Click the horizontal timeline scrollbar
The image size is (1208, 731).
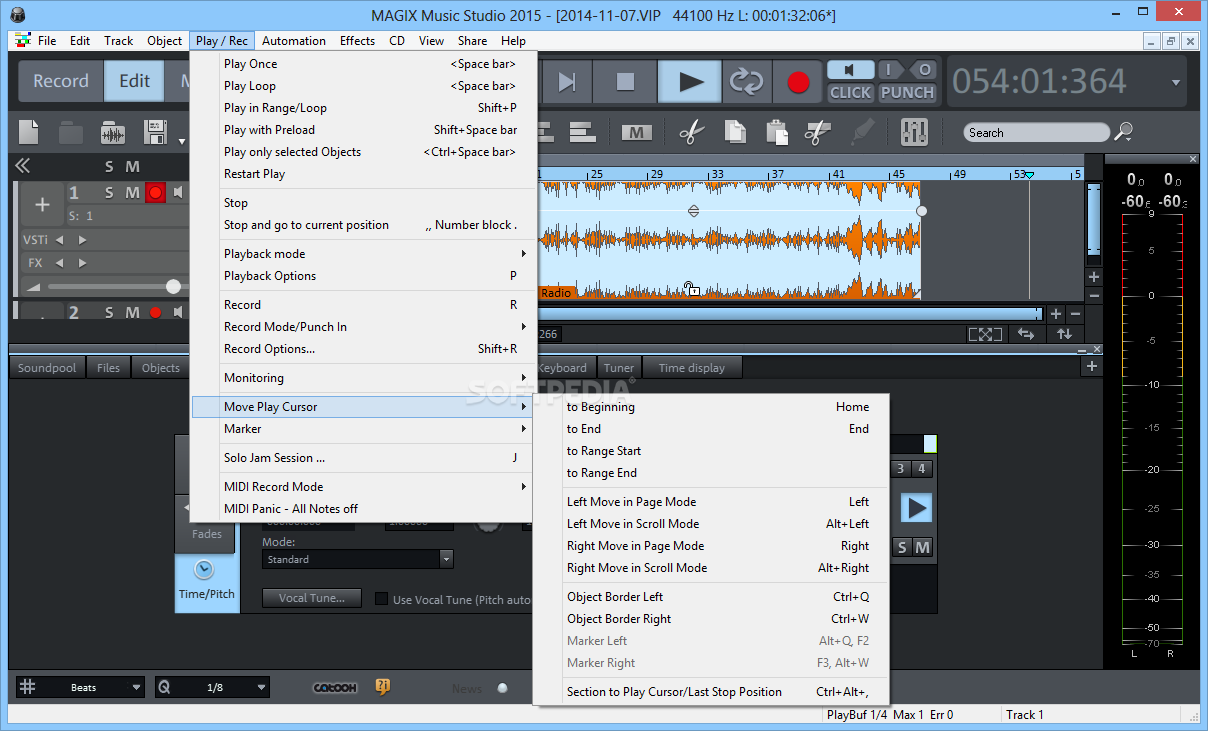point(789,314)
